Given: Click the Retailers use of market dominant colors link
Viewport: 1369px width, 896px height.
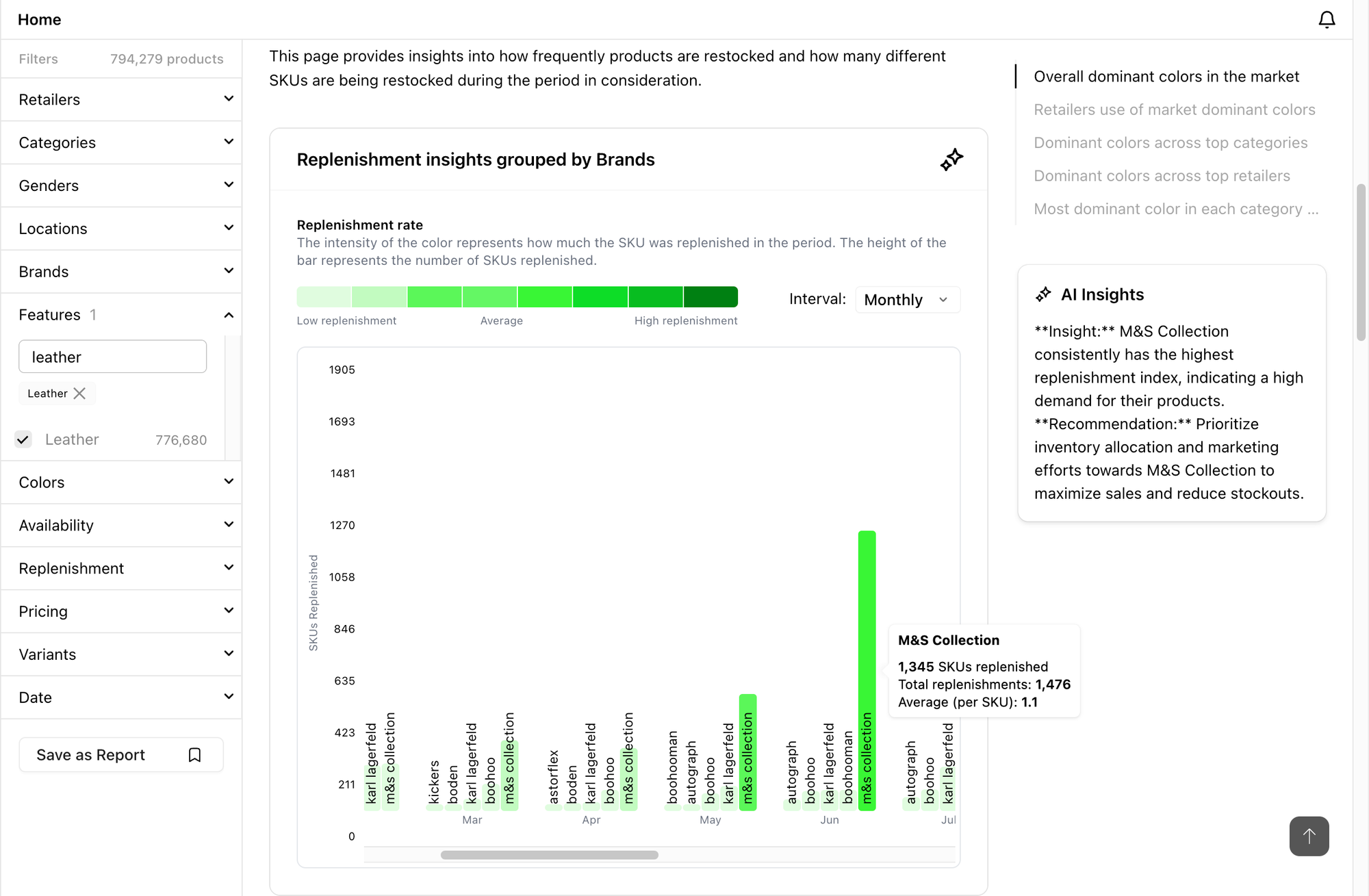Looking at the screenshot, I should click(1175, 109).
